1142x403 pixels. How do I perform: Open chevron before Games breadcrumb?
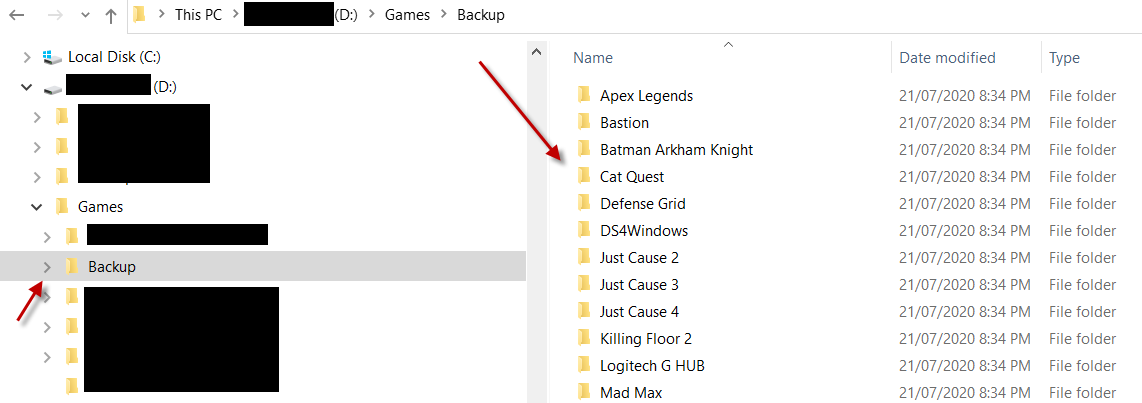(371, 15)
